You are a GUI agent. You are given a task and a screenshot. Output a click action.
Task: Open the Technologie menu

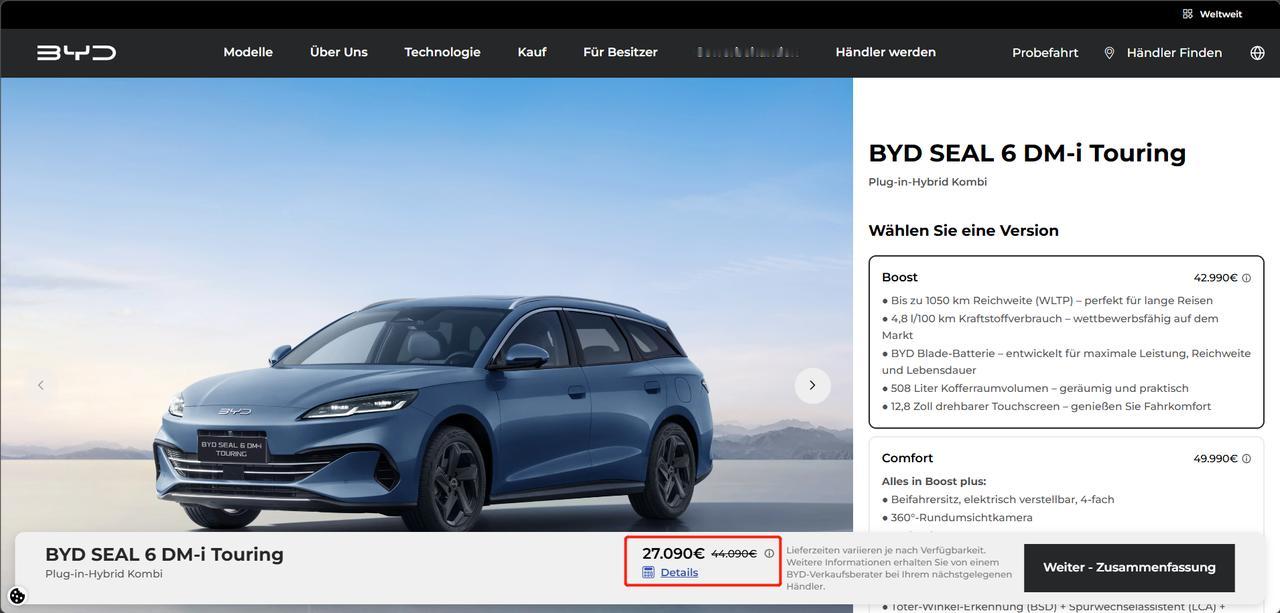pyautogui.click(x=442, y=52)
